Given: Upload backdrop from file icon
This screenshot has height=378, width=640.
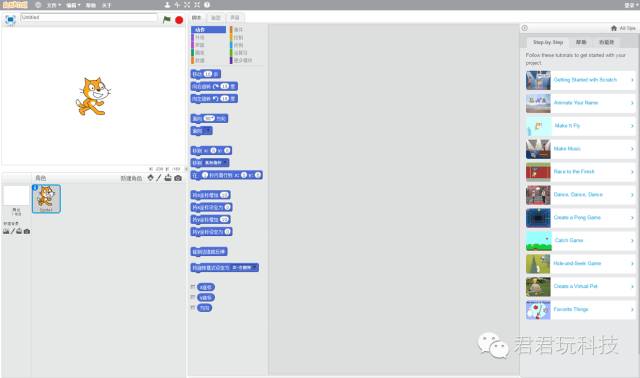Looking at the screenshot, I should coord(19,231).
